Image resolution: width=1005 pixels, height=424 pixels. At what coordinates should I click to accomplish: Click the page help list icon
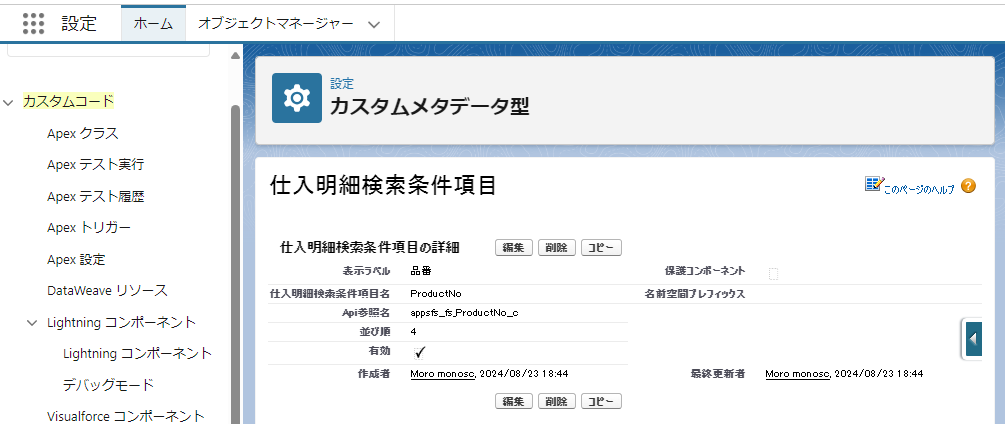pos(873,185)
